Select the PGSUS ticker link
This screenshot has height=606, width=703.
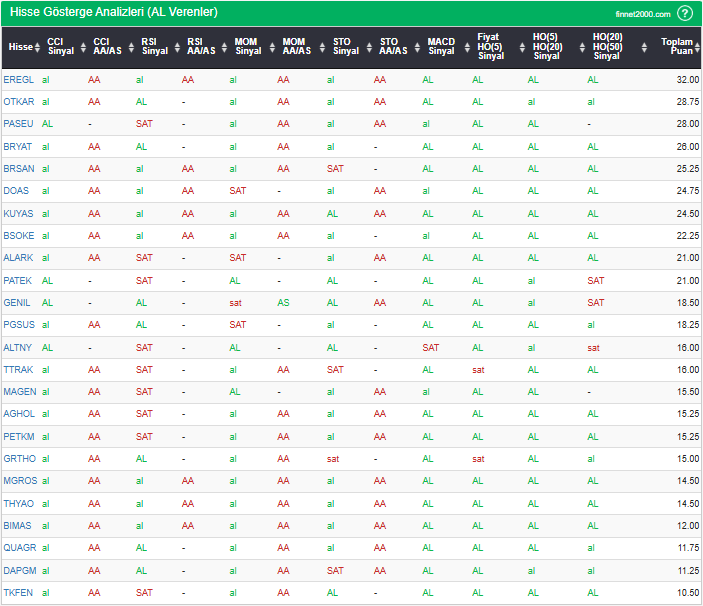(18, 325)
